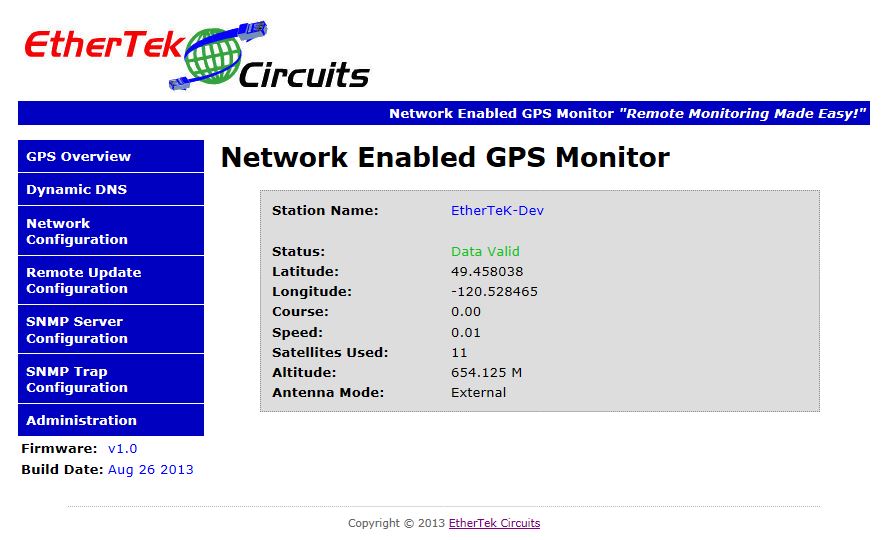
Task: Click the Data Valid status value
Action: tap(485, 251)
